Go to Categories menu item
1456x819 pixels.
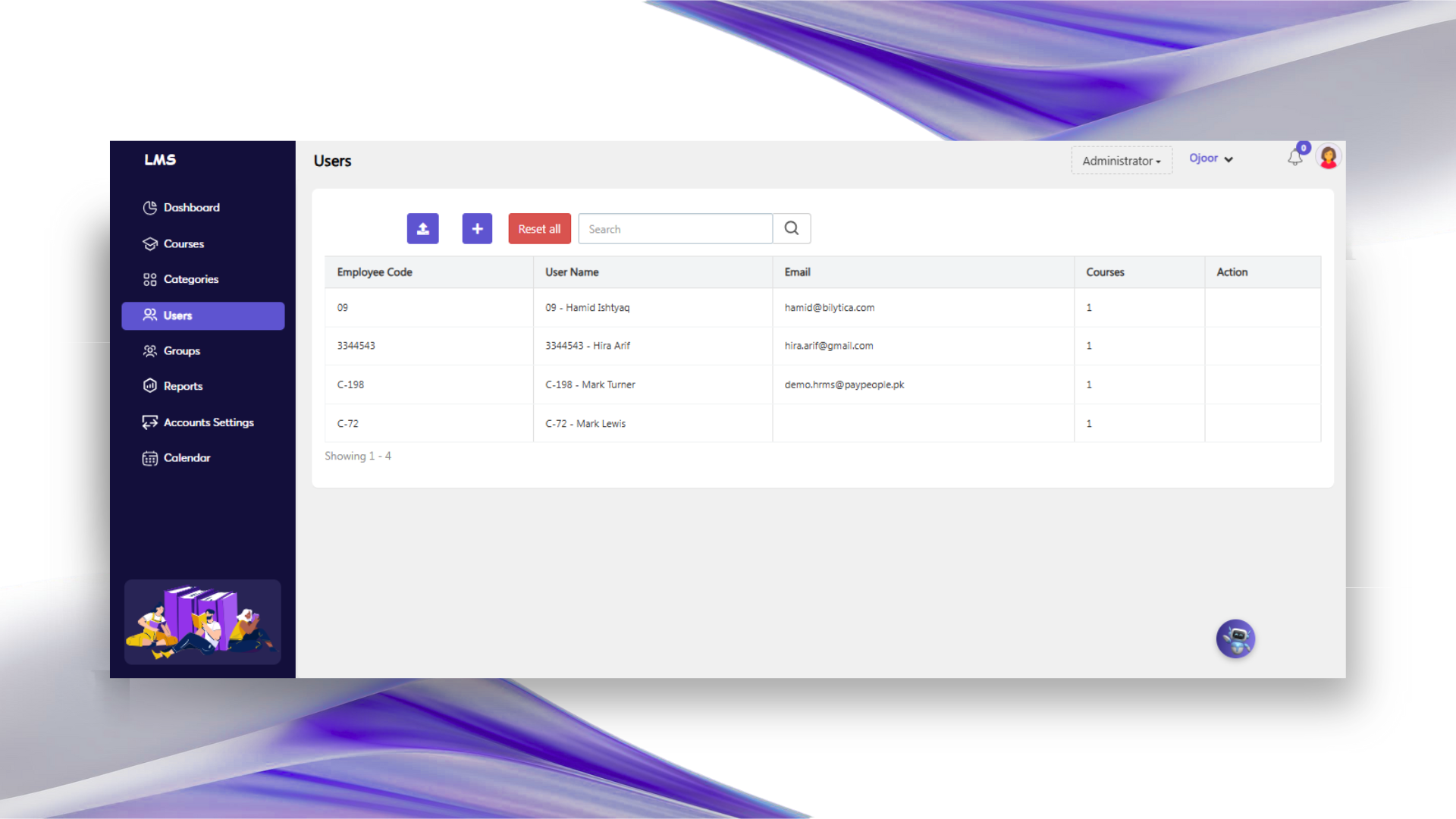[x=190, y=280]
